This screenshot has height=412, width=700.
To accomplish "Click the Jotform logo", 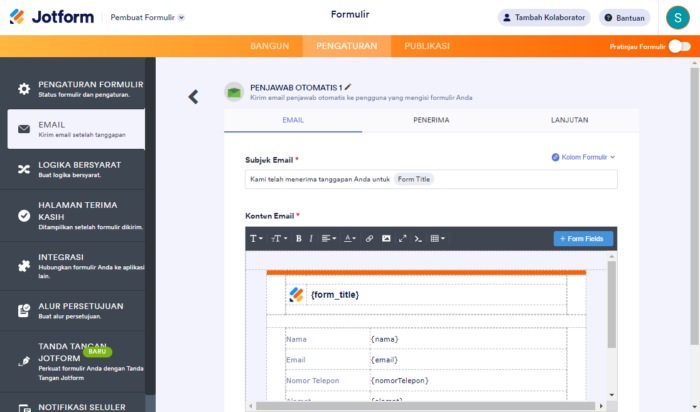I will click(52, 17).
